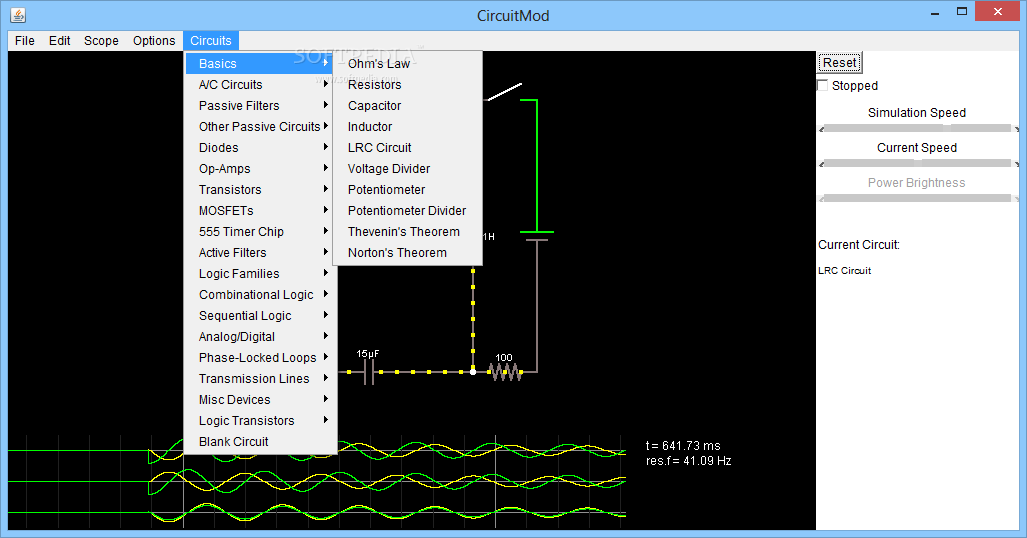The width and height of the screenshot is (1027, 538).
Task: Load Thevenin's Theorem circuit
Action: click(407, 231)
